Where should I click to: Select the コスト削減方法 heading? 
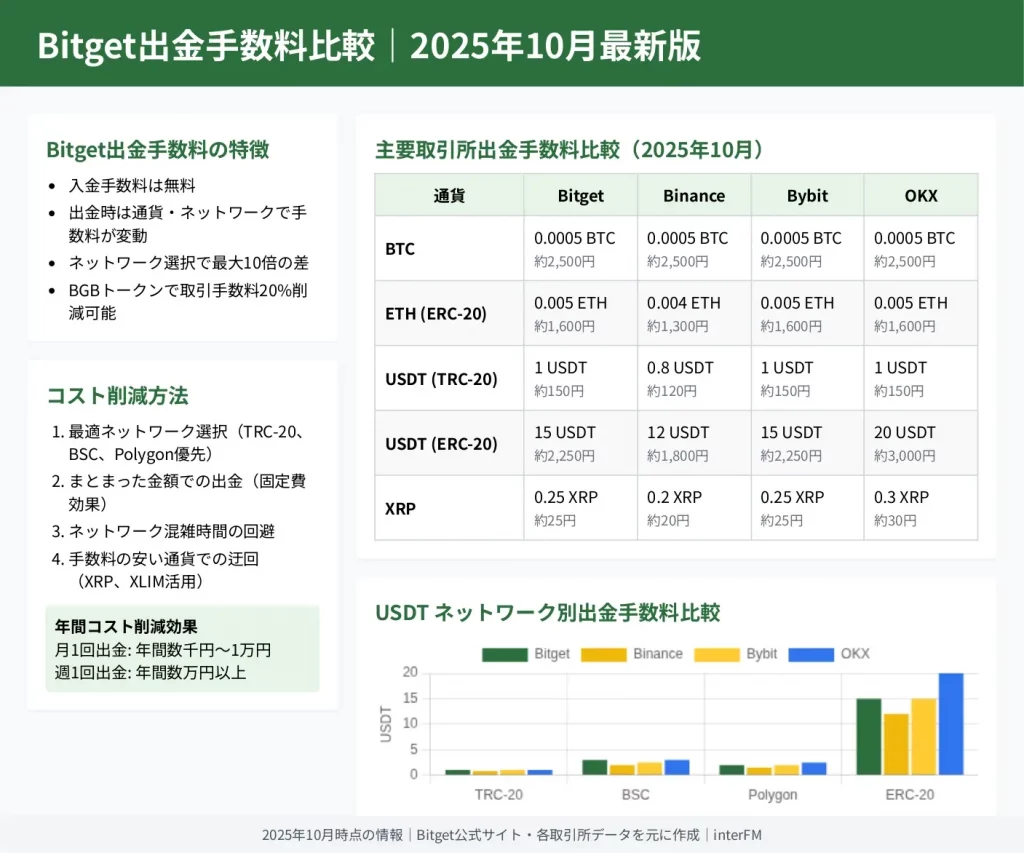[x=117, y=395]
